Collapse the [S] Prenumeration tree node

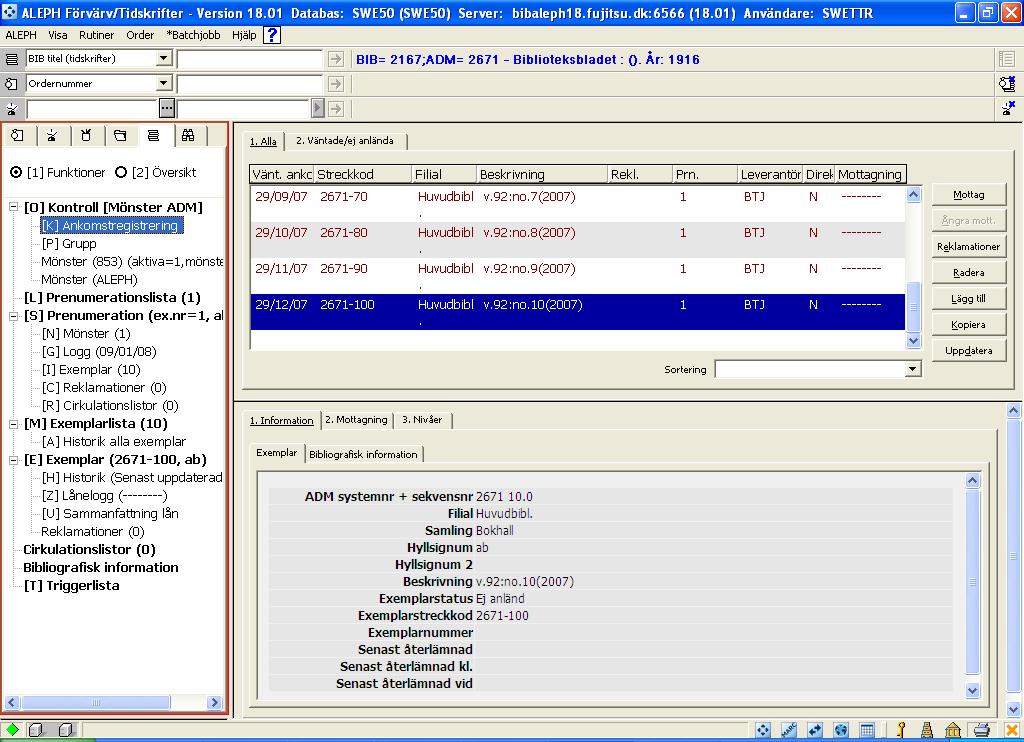pos(13,315)
